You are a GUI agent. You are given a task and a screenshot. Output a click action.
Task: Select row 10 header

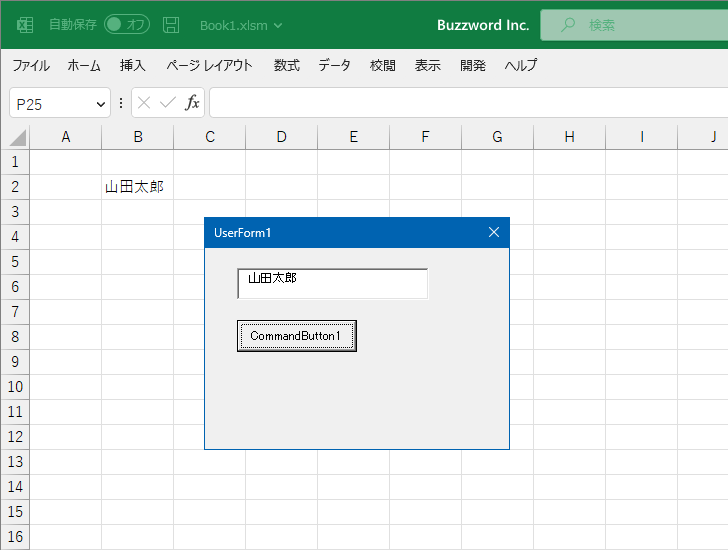[x=15, y=387]
